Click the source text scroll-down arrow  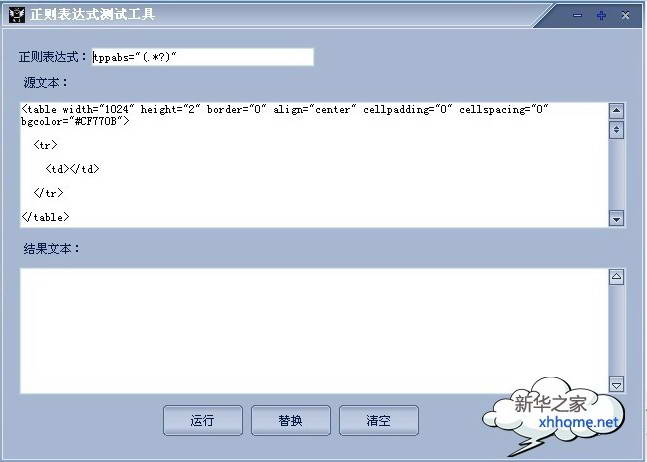point(616,219)
